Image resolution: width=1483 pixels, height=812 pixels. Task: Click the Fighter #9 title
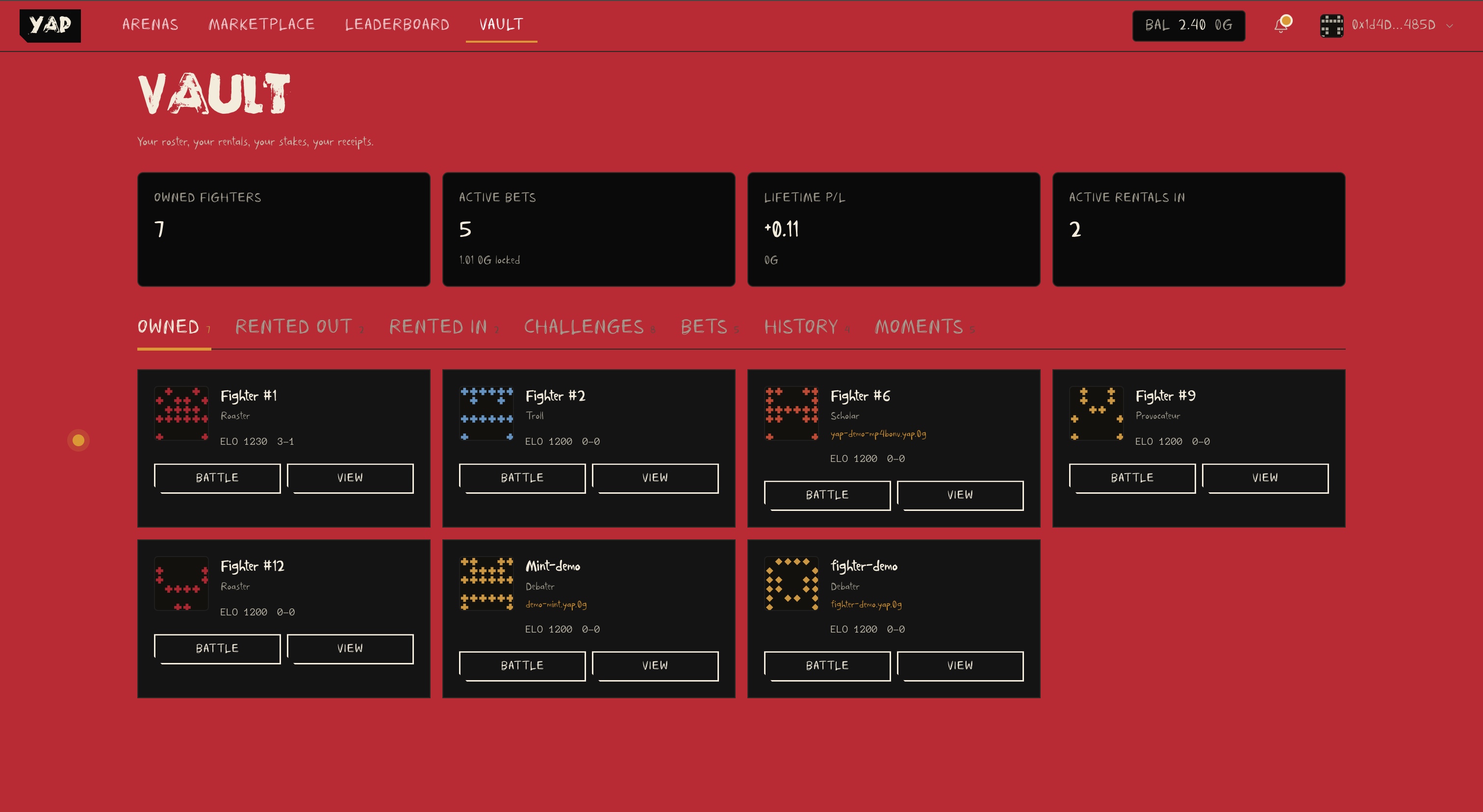pyautogui.click(x=1166, y=396)
